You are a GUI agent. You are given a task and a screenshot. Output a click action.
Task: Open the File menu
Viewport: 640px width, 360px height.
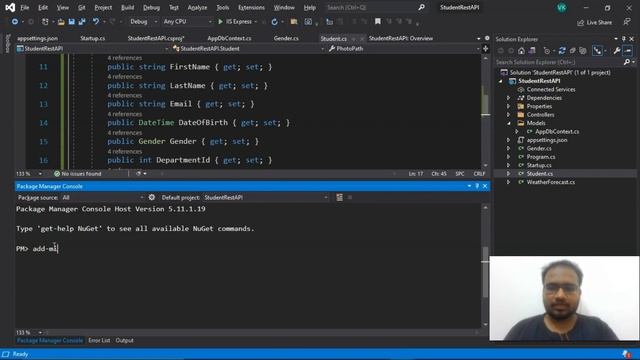24,7
